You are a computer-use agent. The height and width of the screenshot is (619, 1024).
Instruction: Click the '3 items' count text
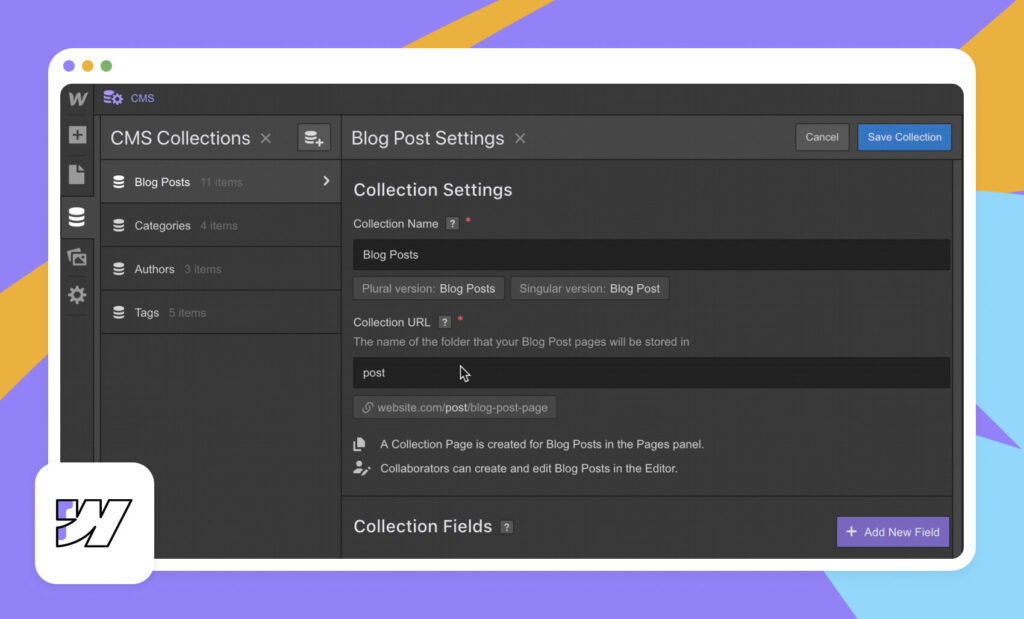tap(202, 270)
